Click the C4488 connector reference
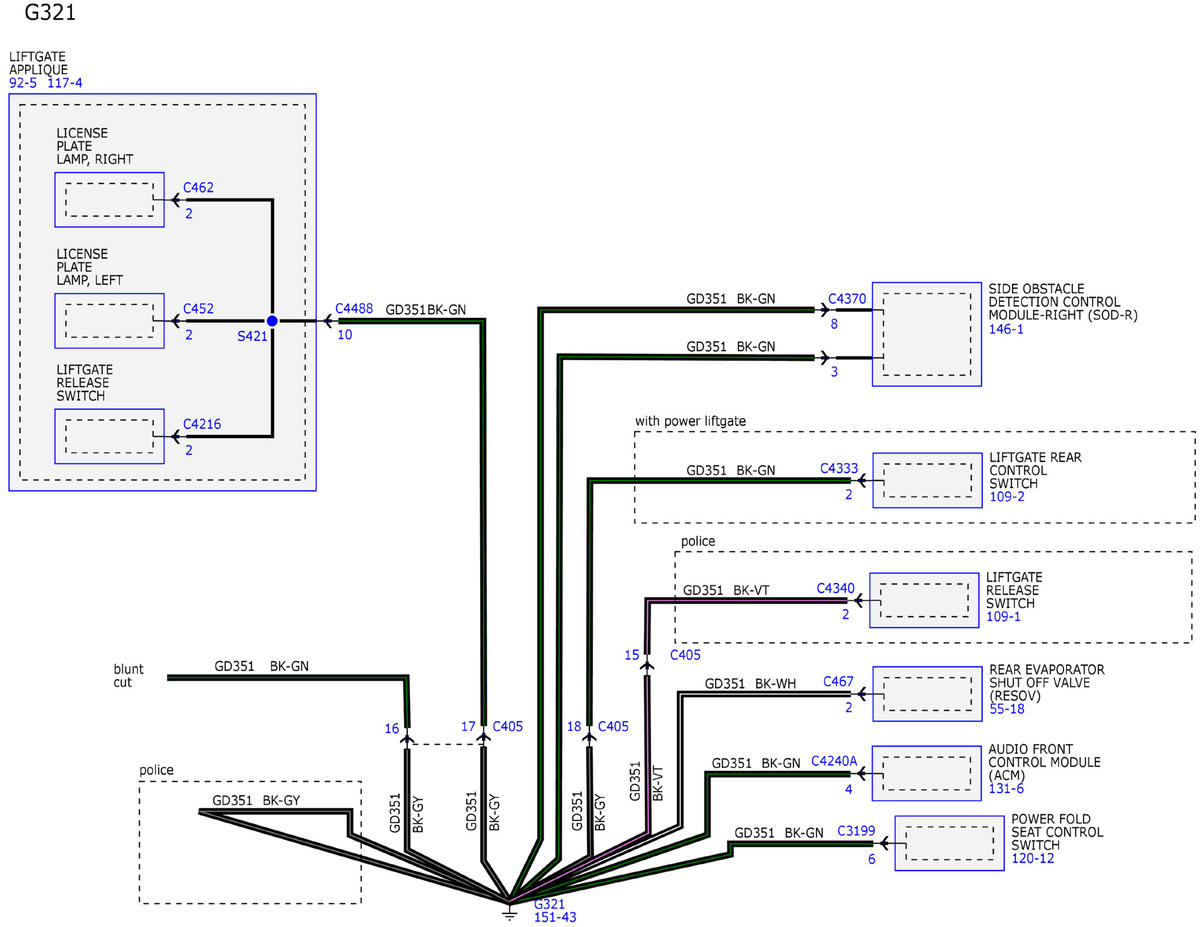Image resolution: width=1200 pixels, height=927 pixels. coord(354,309)
